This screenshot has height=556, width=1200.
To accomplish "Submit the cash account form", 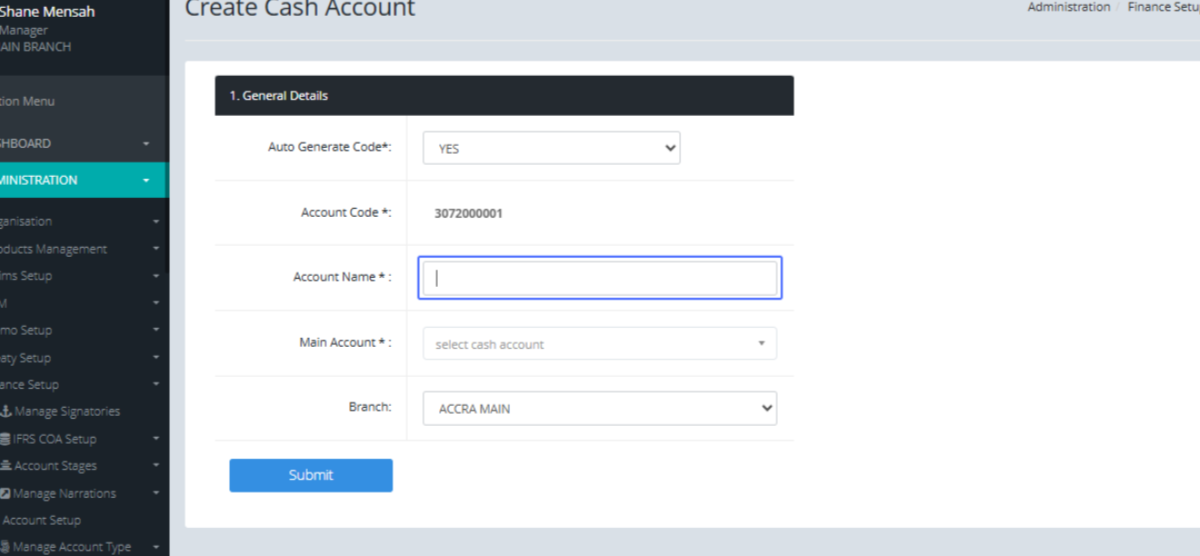I will coord(311,475).
